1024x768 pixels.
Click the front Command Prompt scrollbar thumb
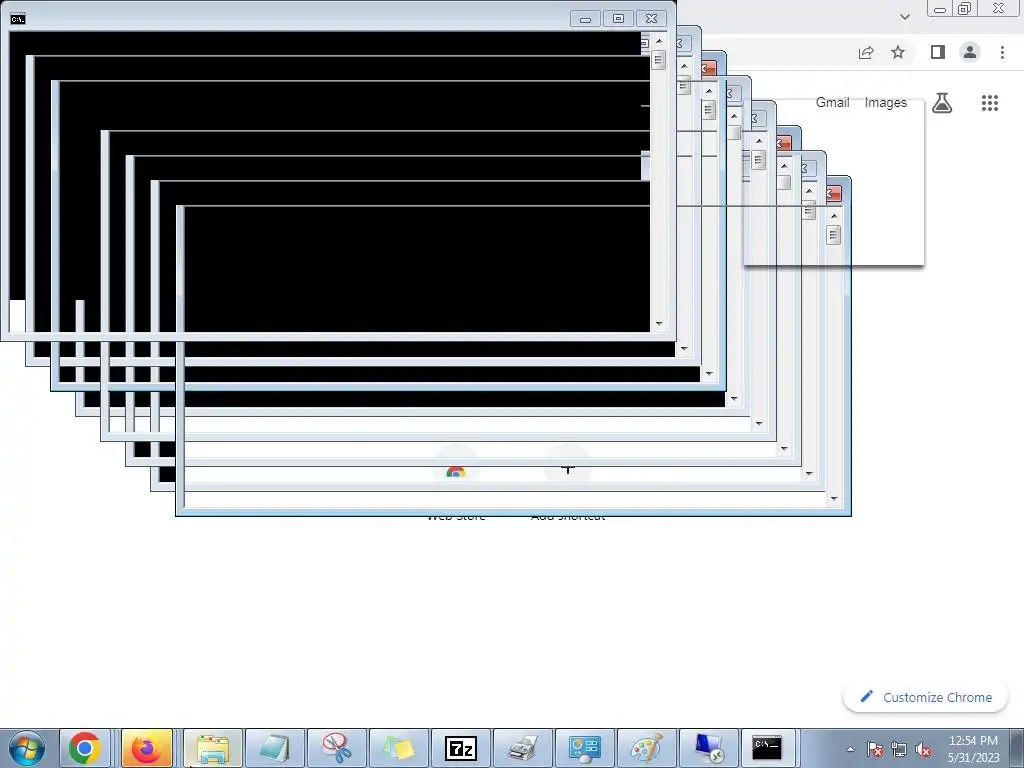[658, 60]
